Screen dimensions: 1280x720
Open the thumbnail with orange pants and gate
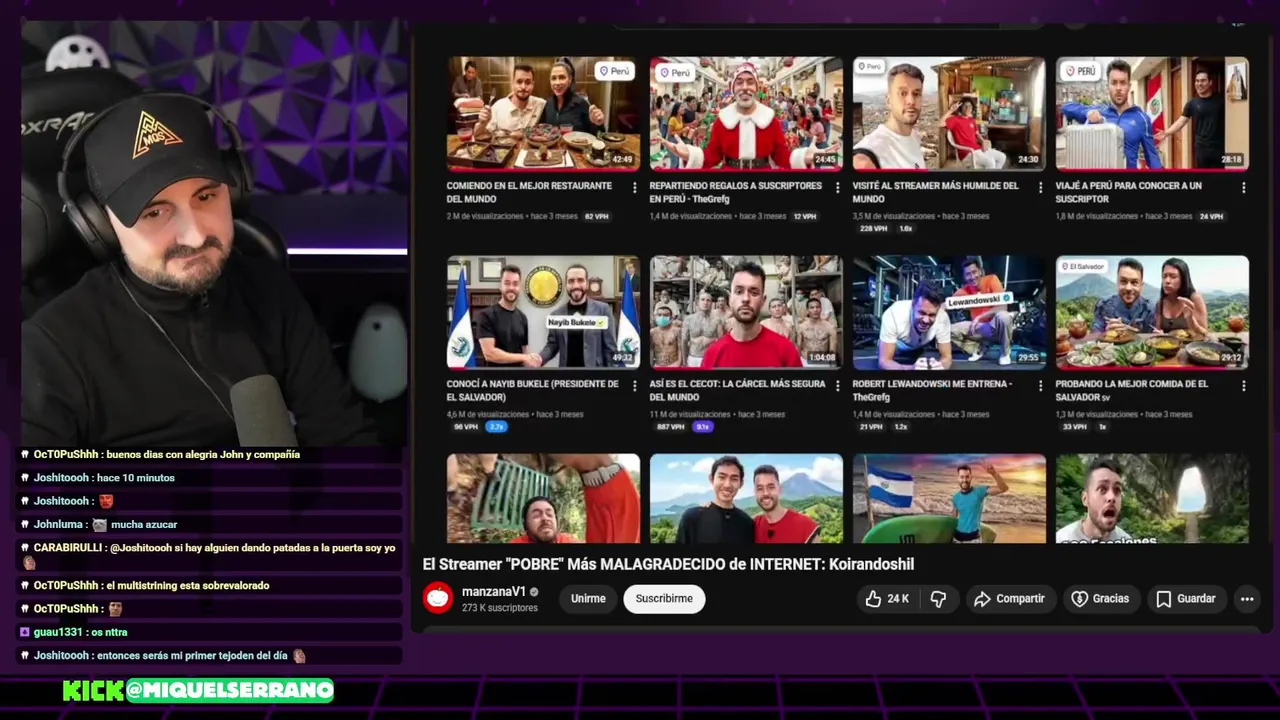(x=543, y=499)
